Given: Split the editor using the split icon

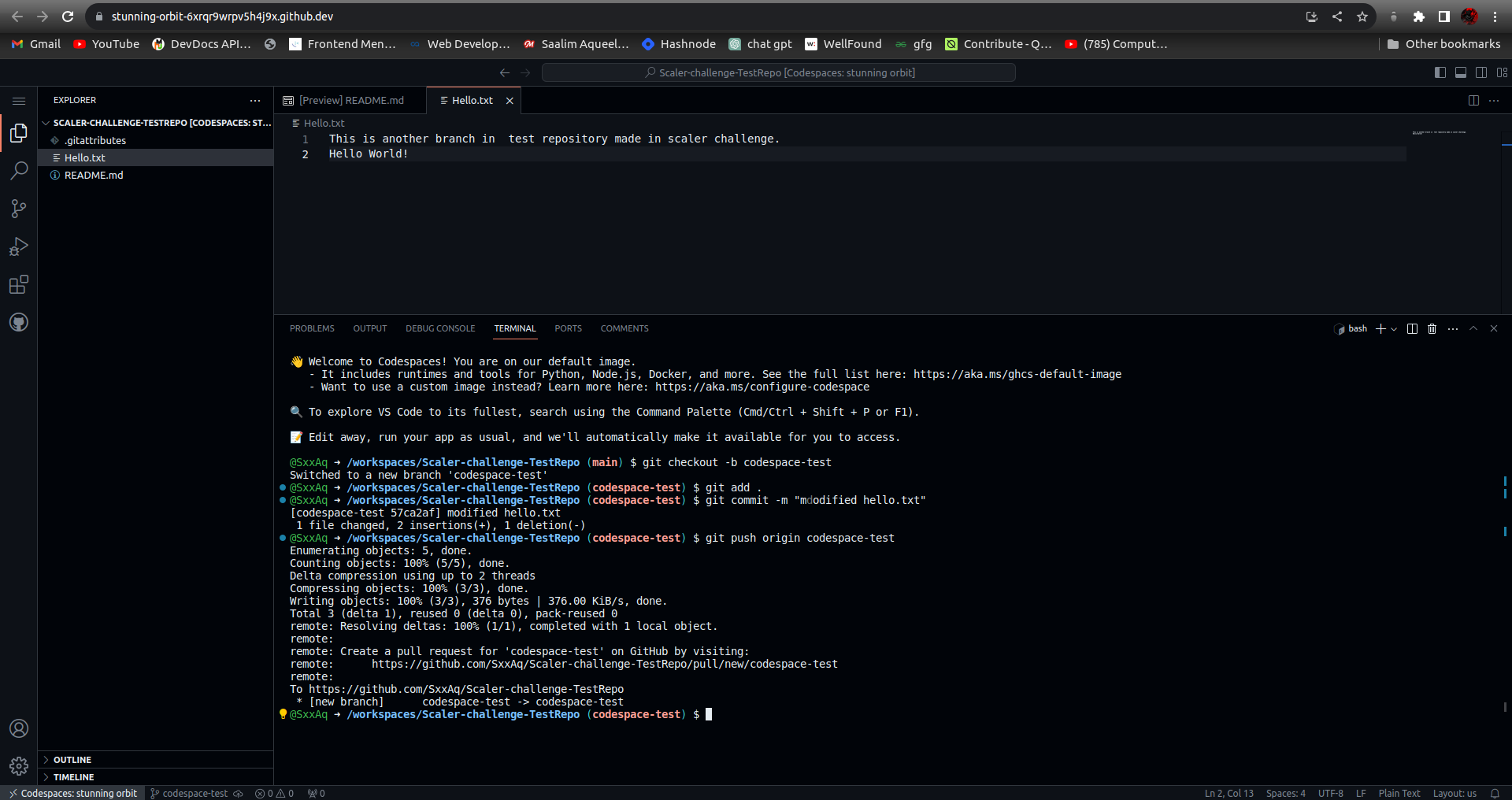Looking at the screenshot, I should point(1473,101).
